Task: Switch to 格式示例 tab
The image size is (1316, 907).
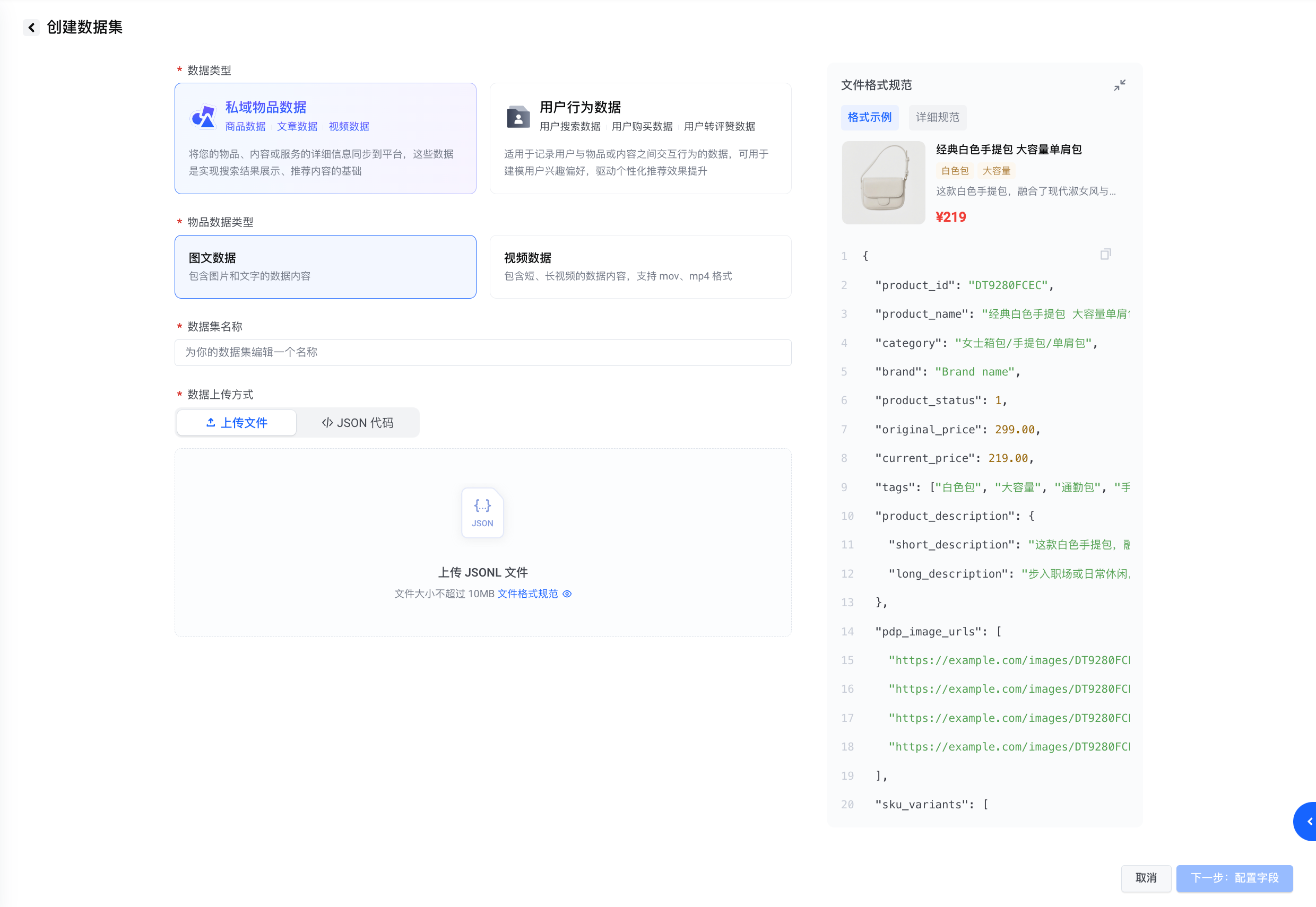Action: point(869,118)
